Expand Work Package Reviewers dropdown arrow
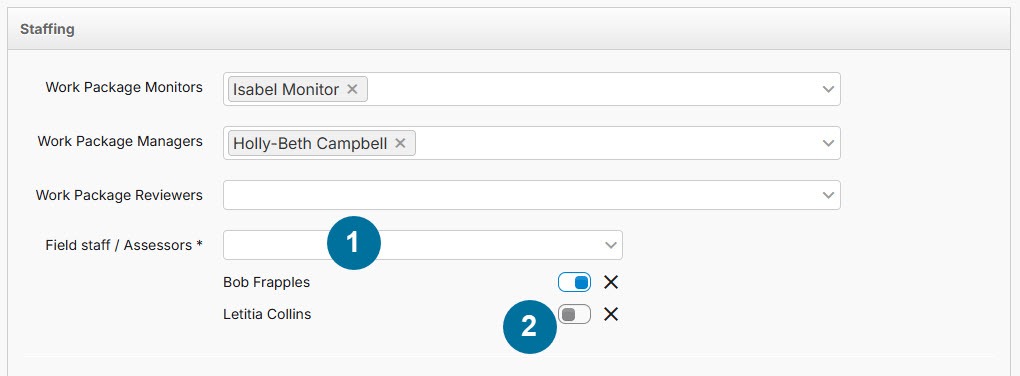This screenshot has height=376, width=1020. click(827, 195)
